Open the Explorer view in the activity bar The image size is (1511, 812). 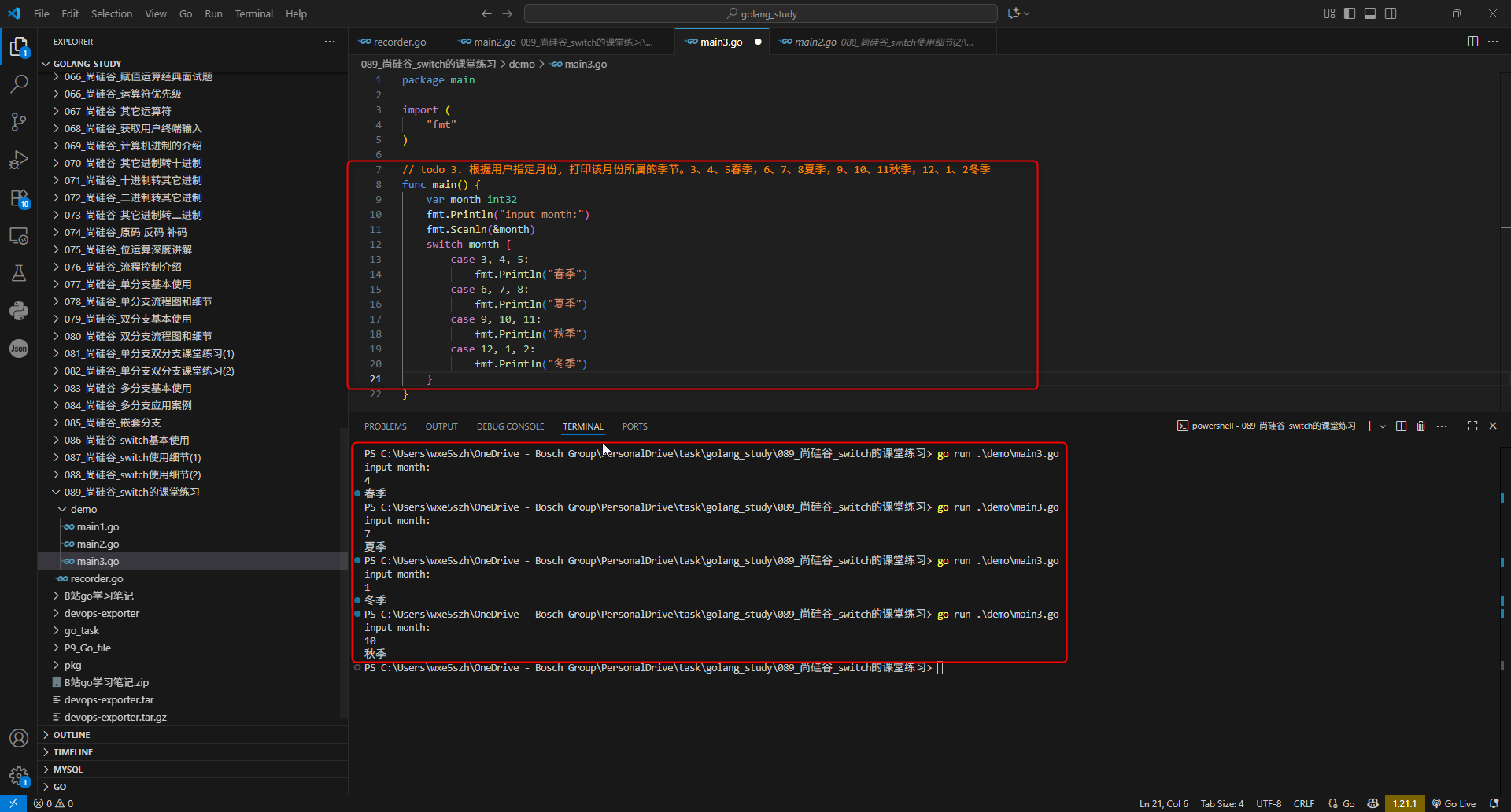point(19,47)
